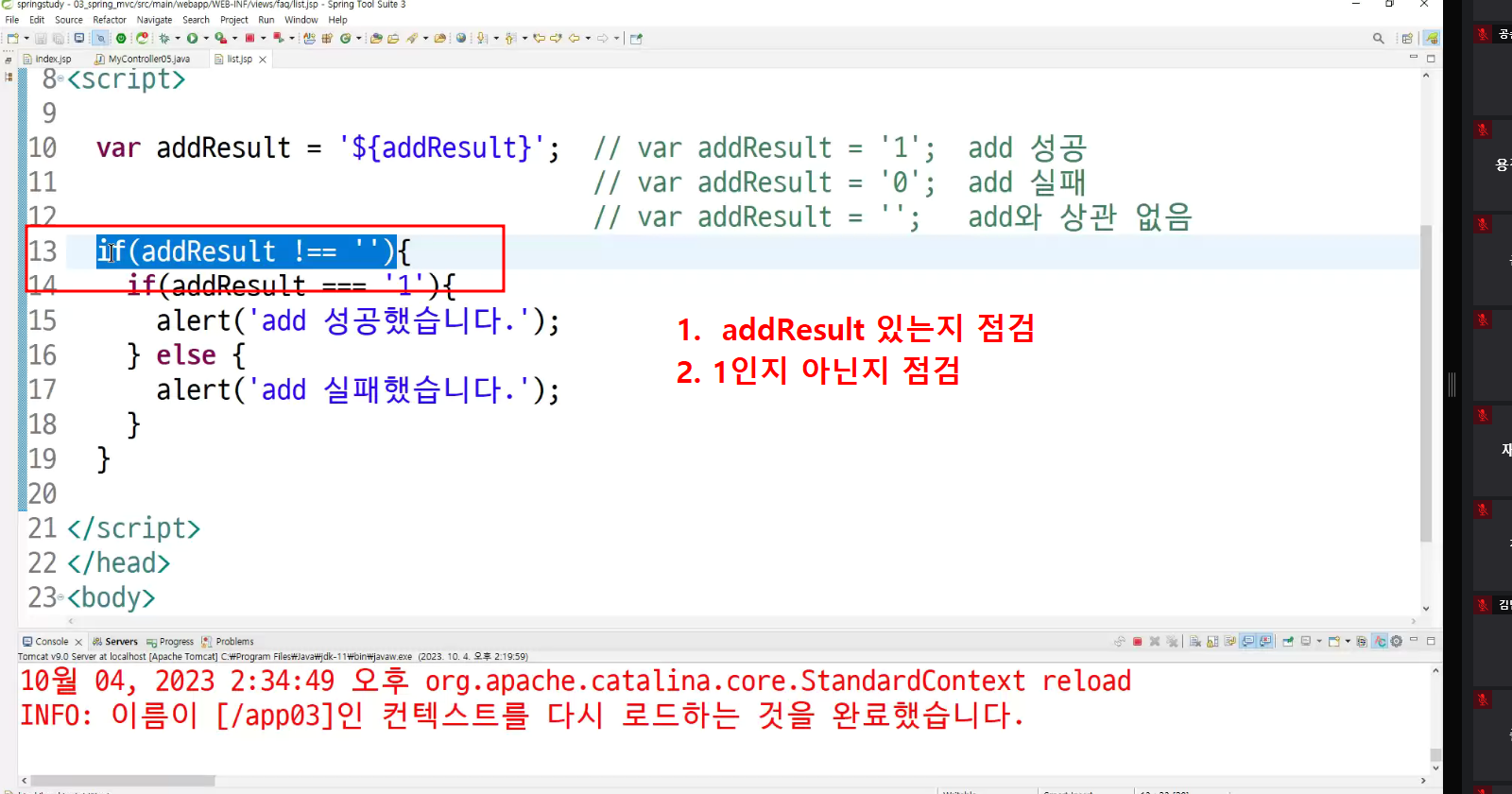Open the Navigate menu
Viewport: 1512px width, 794px height.
point(154,20)
